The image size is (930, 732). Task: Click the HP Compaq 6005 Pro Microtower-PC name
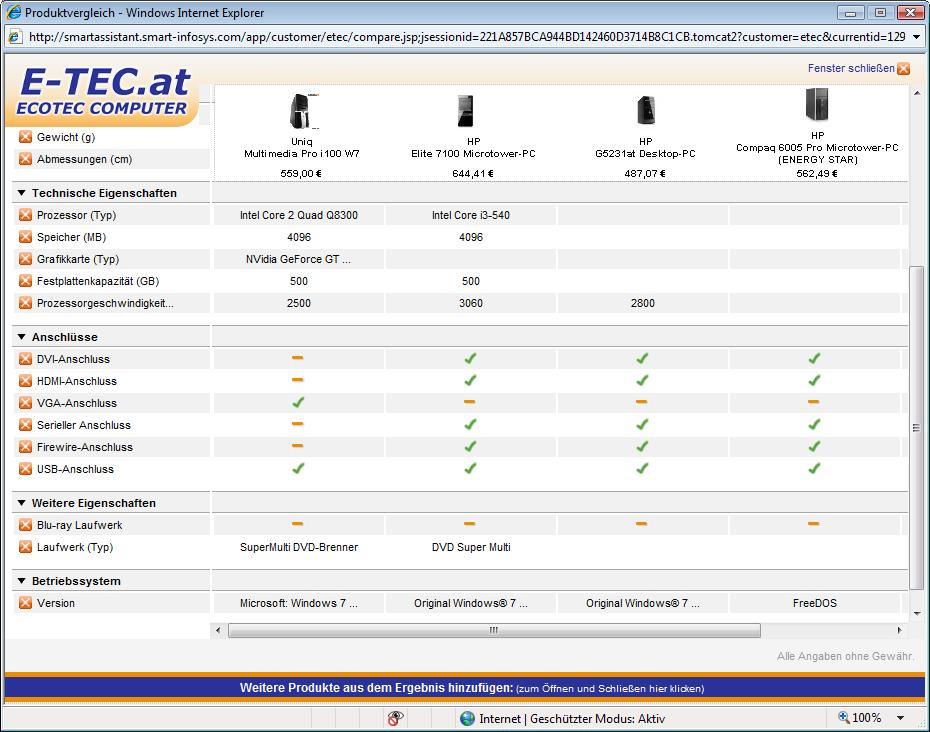[817, 148]
